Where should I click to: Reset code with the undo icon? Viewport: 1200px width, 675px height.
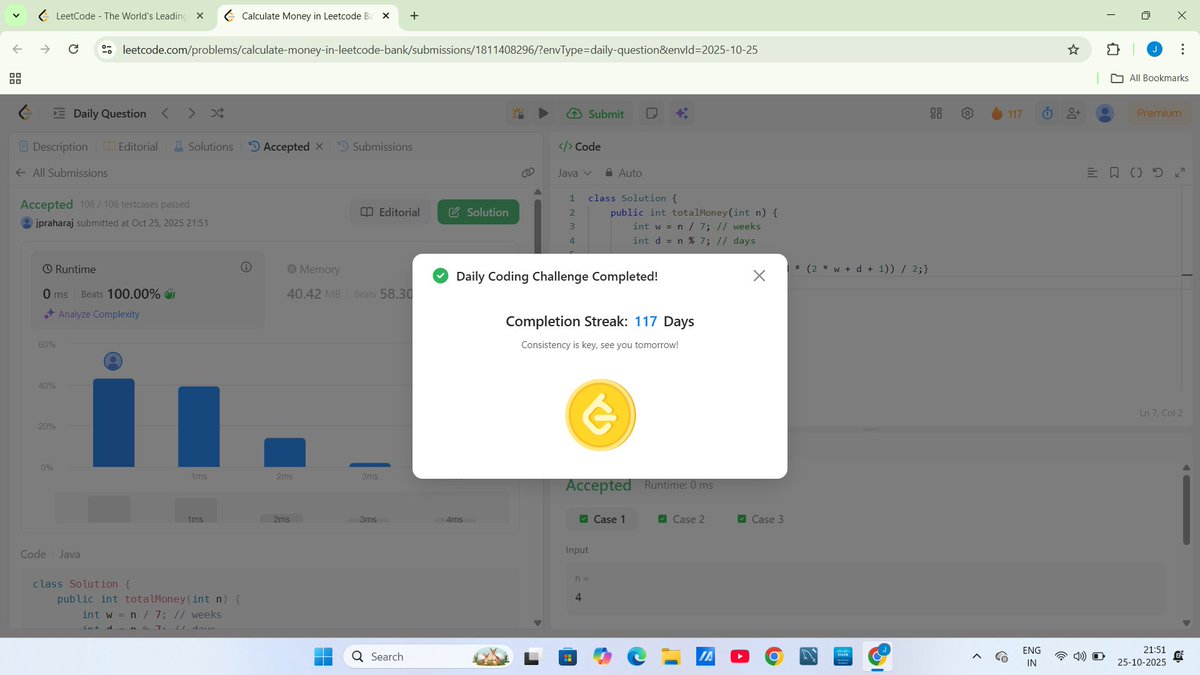click(1158, 173)
